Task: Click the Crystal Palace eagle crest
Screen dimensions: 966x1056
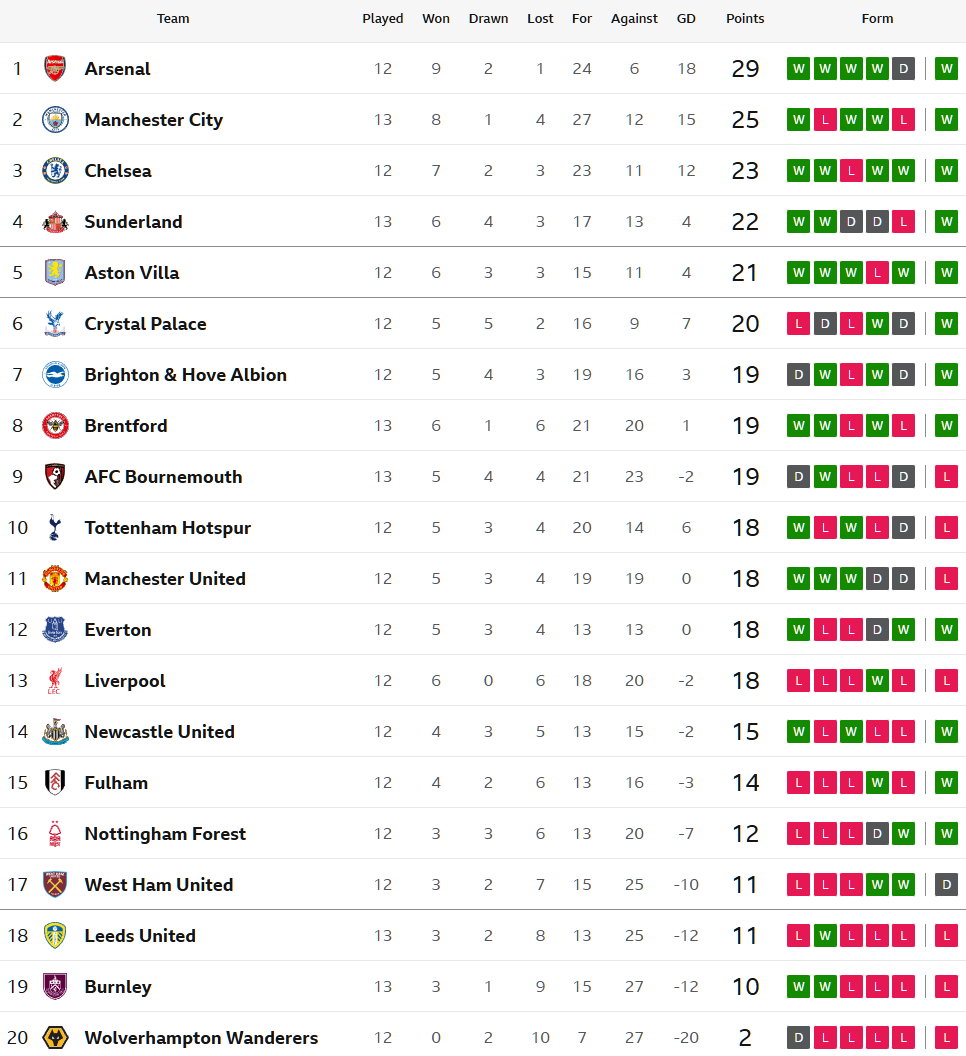Action: (55, 323)
